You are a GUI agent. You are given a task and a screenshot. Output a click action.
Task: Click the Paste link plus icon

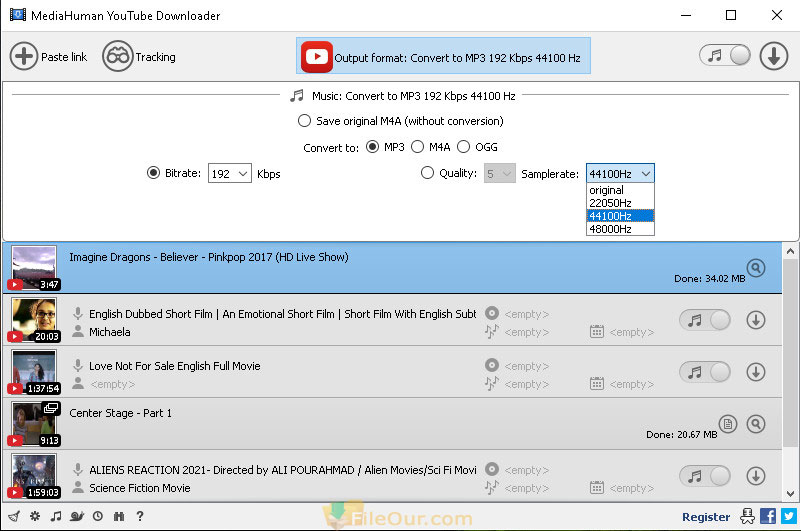click(x=23, y=56)
